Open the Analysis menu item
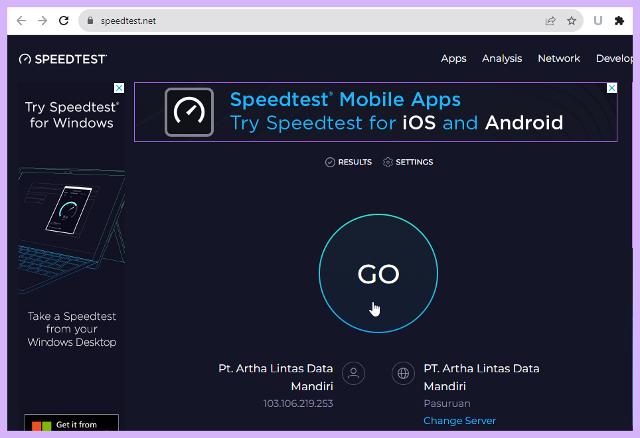This screenshot has width=640, height=438. (x=502, y=58)
